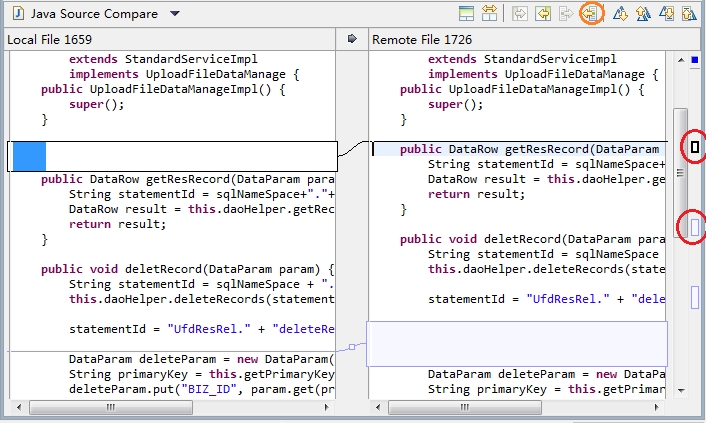Jump to the black-outlined change mark in overview ruler
This screenshot has height=423, width=706.
[695, 146]
